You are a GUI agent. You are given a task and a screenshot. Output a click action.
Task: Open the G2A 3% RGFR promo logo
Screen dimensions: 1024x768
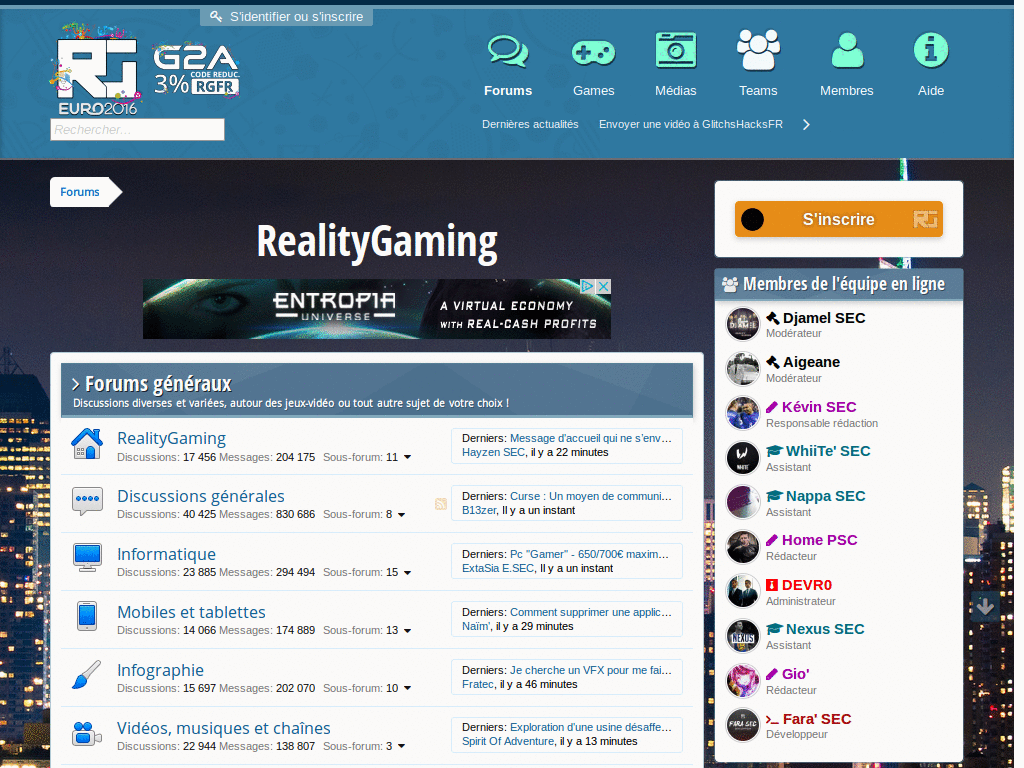point(197,71)
